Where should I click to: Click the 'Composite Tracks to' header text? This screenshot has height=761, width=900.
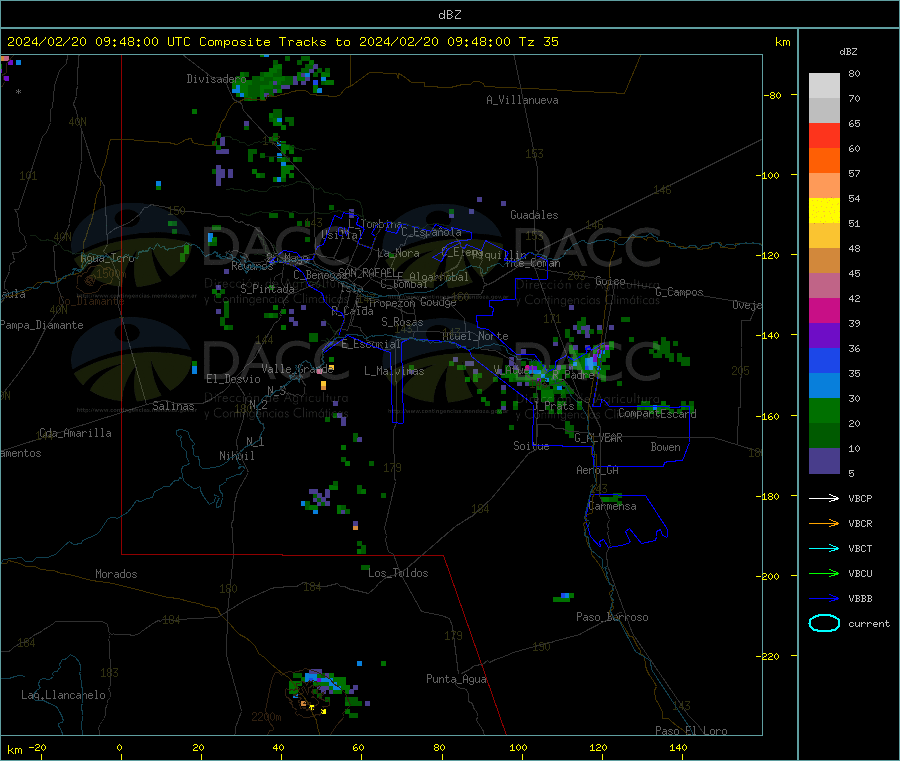pos(274,42)
